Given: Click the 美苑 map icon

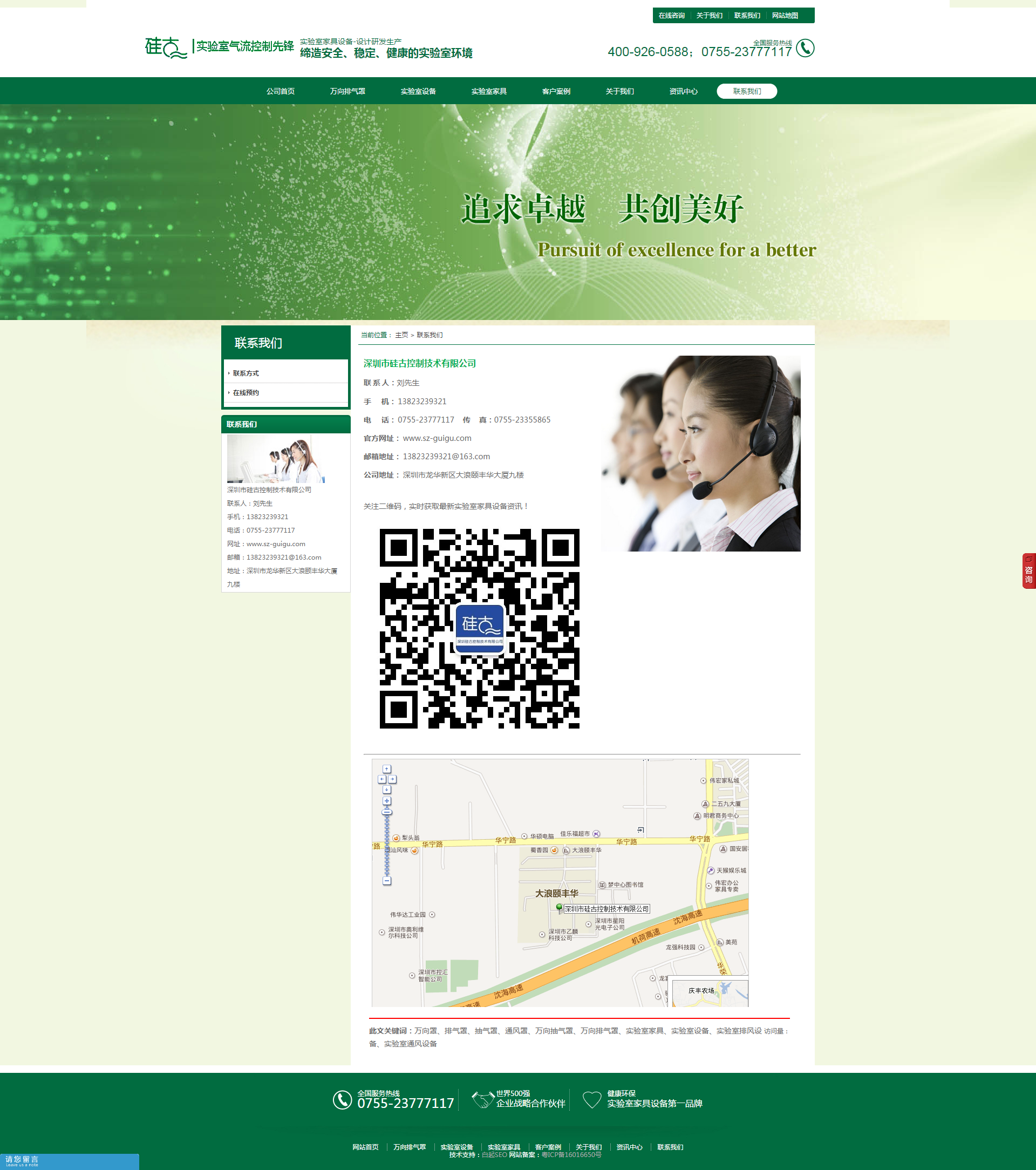Looking at the screenshot, I should pos(720,942).
